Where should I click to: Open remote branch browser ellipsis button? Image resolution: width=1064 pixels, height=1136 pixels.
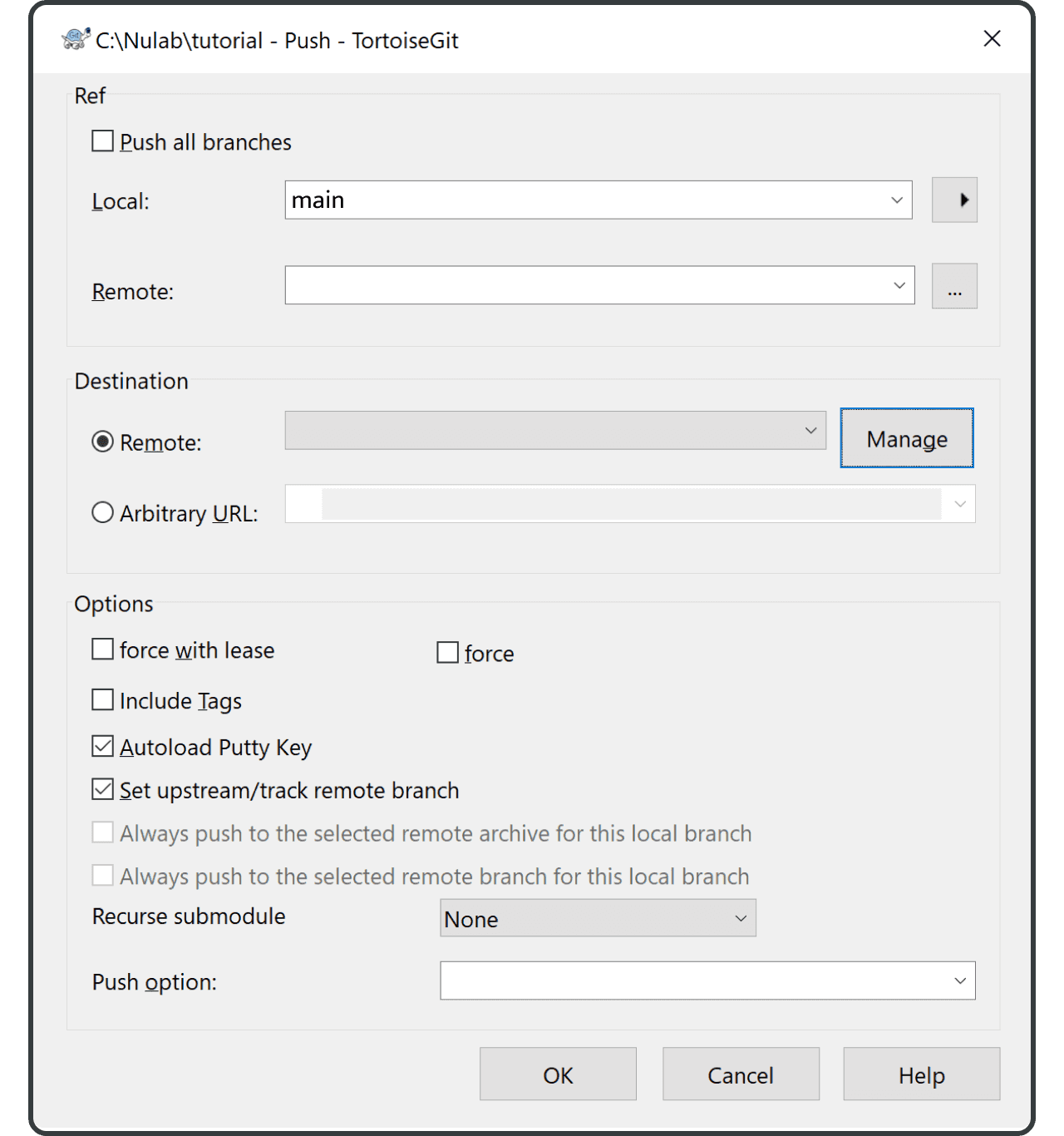pos(954,286)
